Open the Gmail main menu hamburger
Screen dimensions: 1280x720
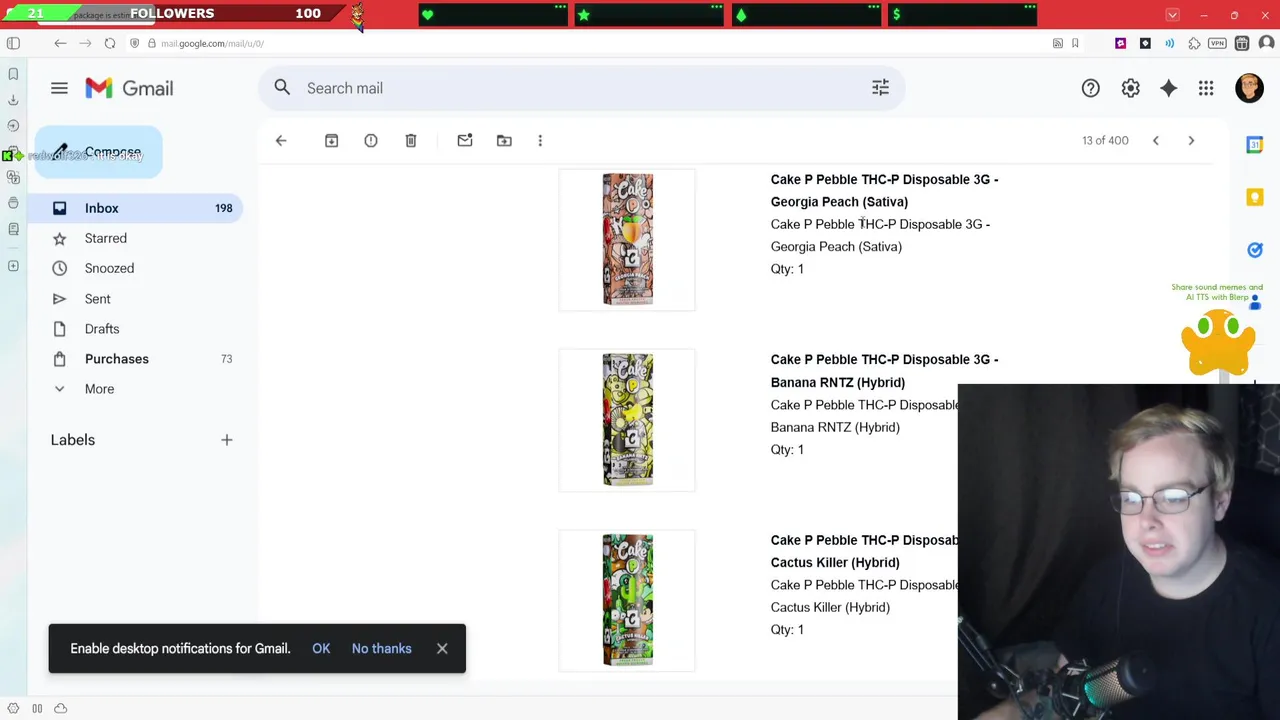pos(59,88)
